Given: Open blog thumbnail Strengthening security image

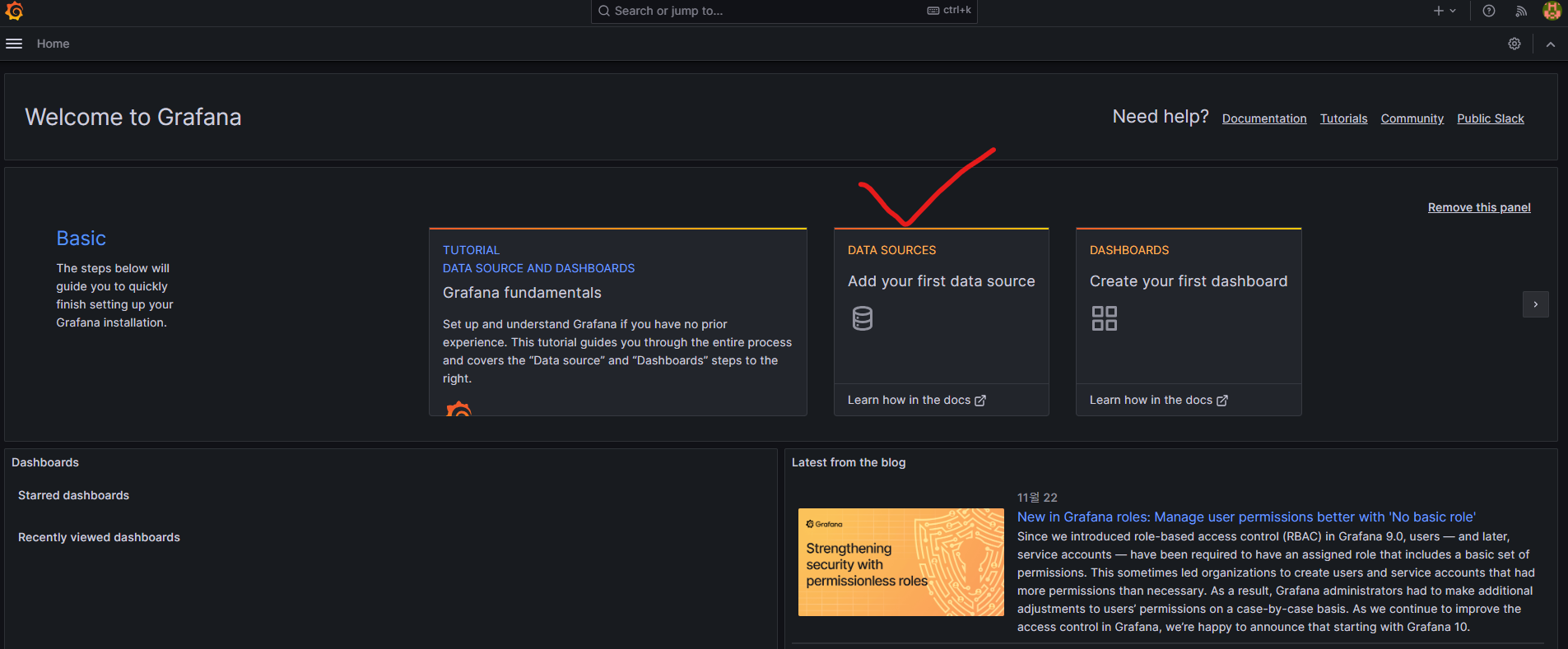Looking at the screenshot, I should click(901, 562).
